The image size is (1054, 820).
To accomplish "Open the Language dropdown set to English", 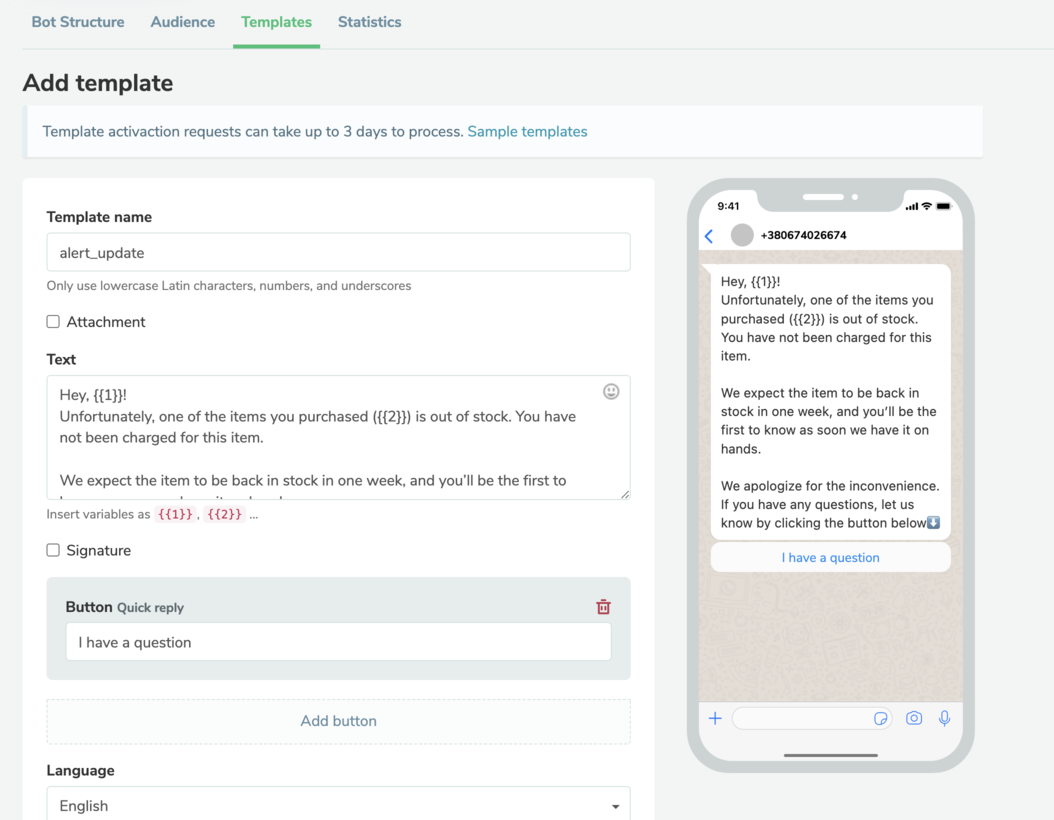I will click(x=338, y=805).
